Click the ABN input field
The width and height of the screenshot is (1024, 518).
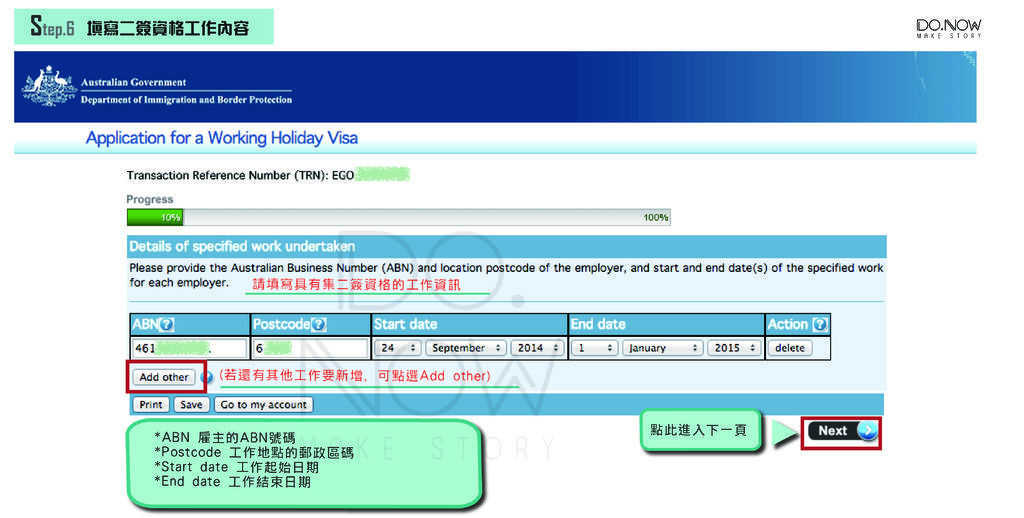click(189, 348)
